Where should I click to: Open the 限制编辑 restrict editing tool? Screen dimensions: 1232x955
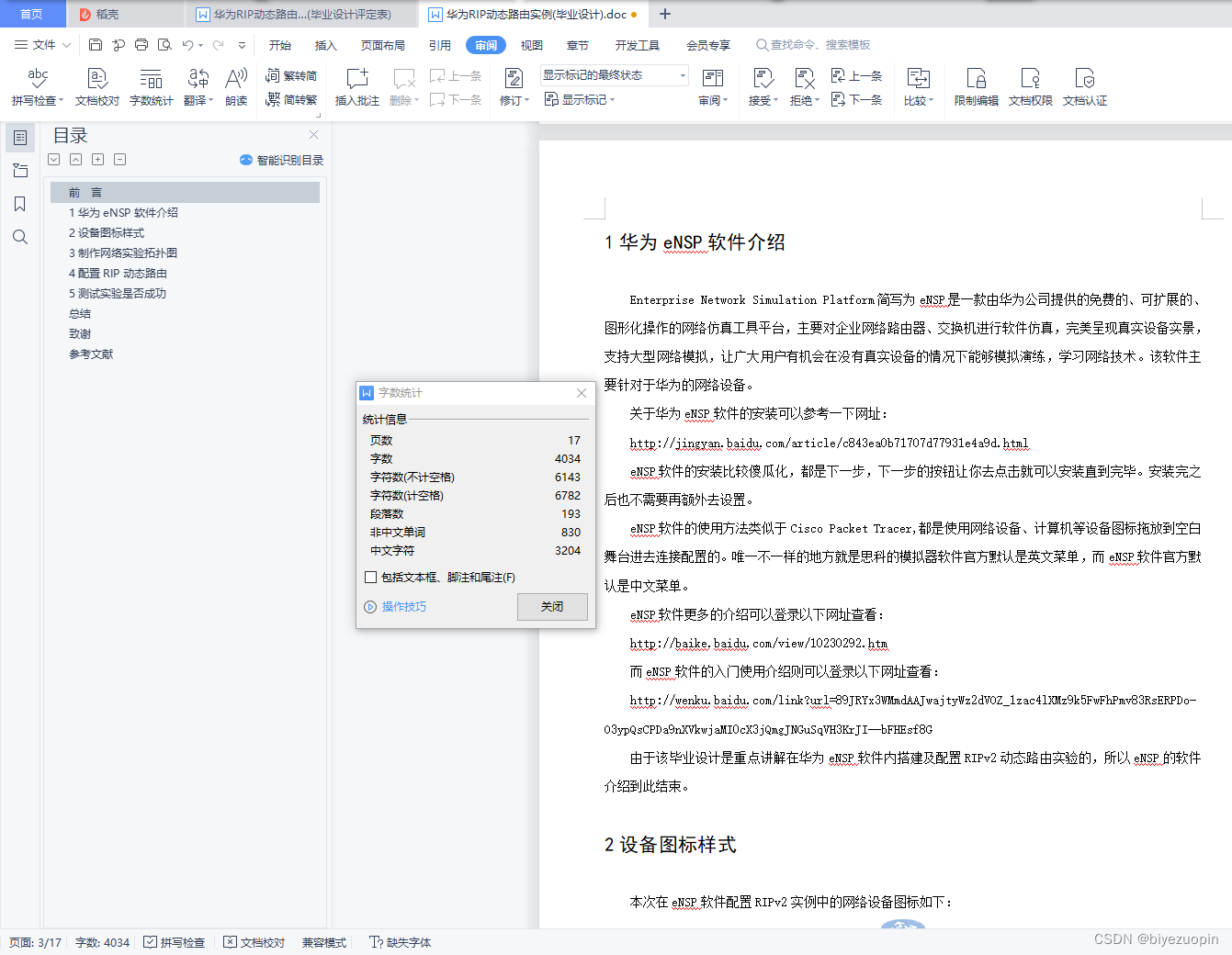[976, 87]
